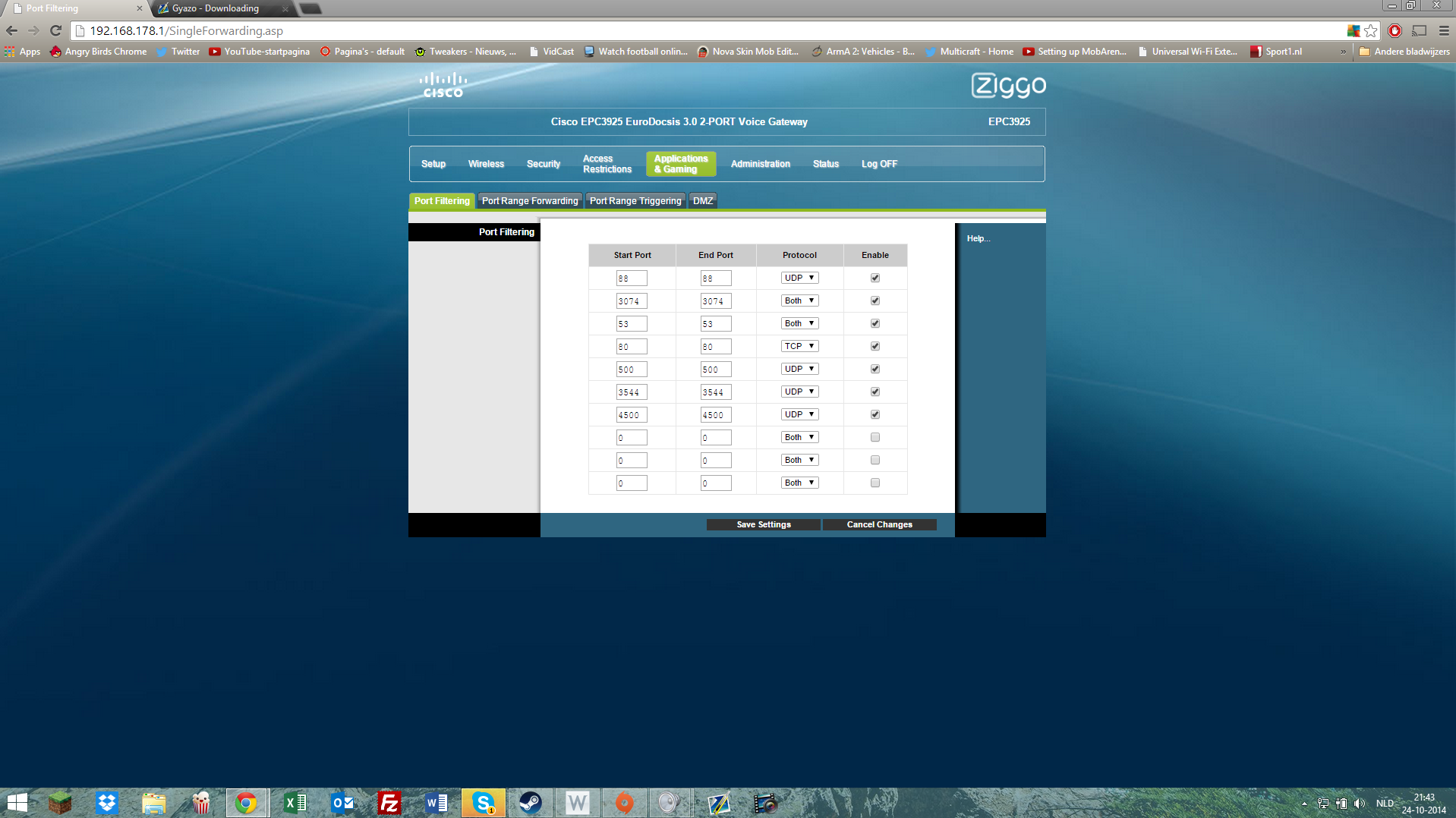Open Outlook from the taskbar
Screen dimensions: 1456x818
[x=342, y=803]
